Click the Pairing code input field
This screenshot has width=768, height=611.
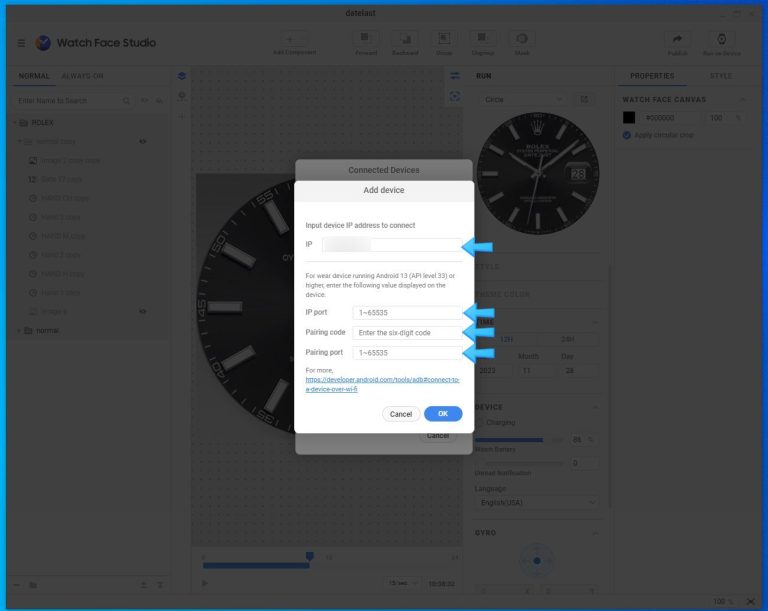coord(407,332)
